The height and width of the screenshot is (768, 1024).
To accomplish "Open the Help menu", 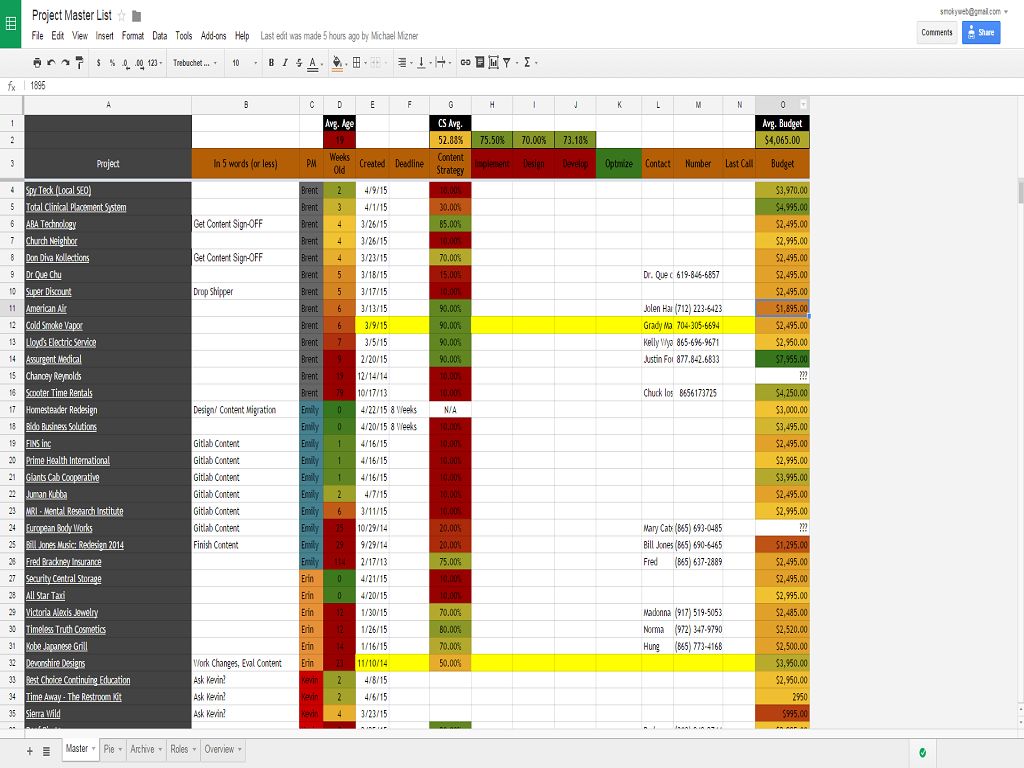I will tap(242, 36).
